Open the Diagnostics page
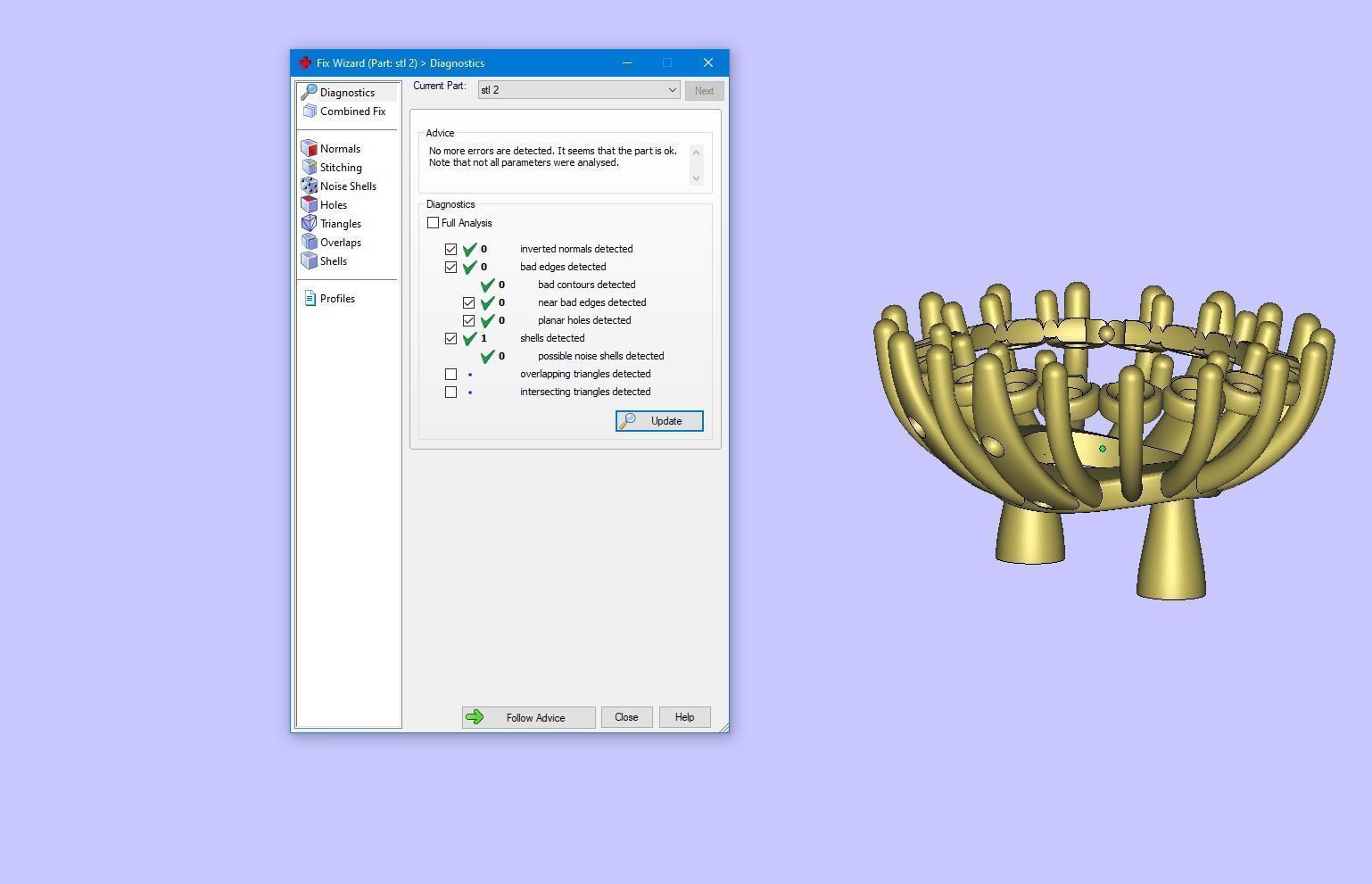Image resolution: width=1372 pixels, height=884 pixels. pos(347,93)
